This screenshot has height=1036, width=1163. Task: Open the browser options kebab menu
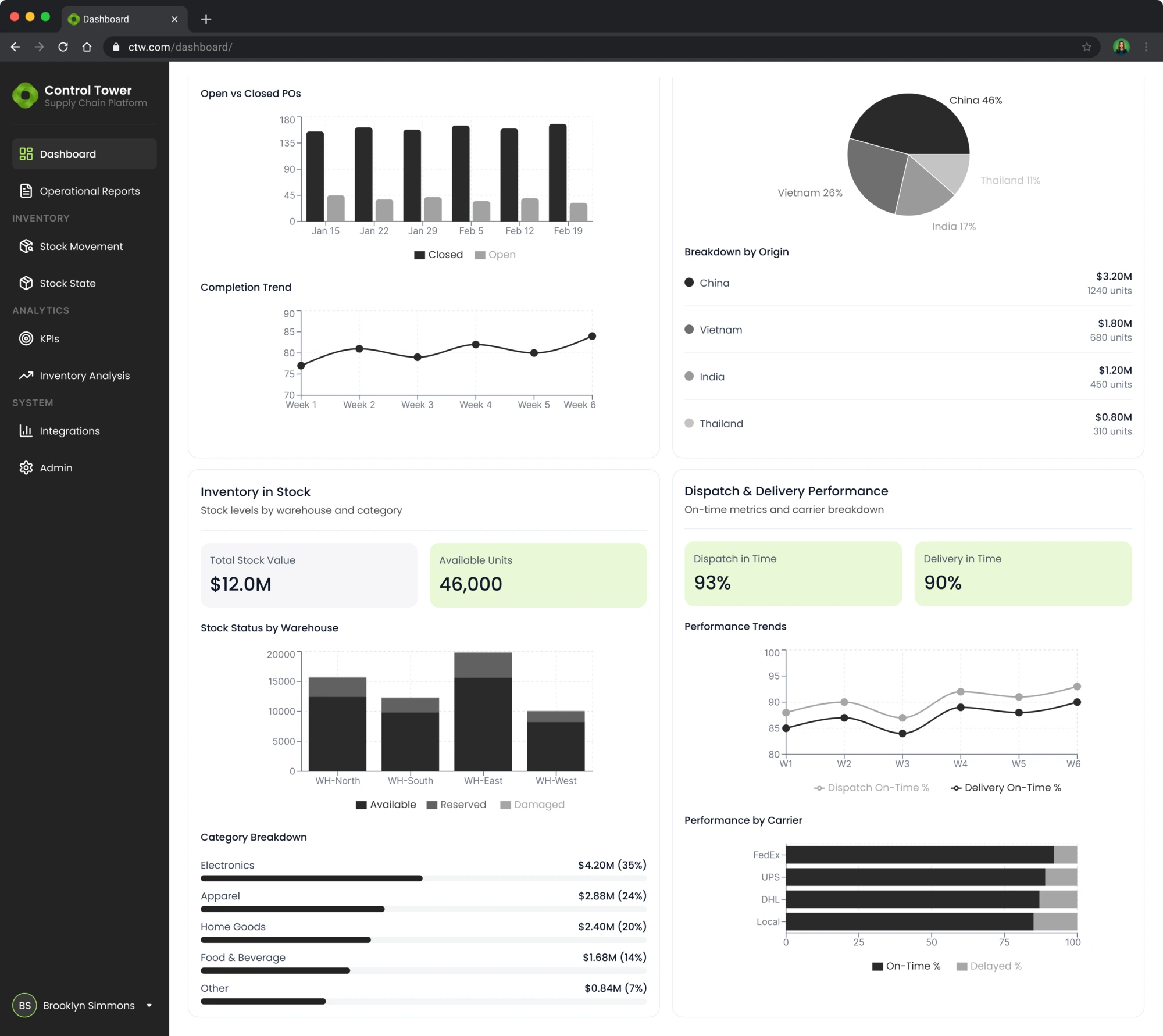(1146, 47)
